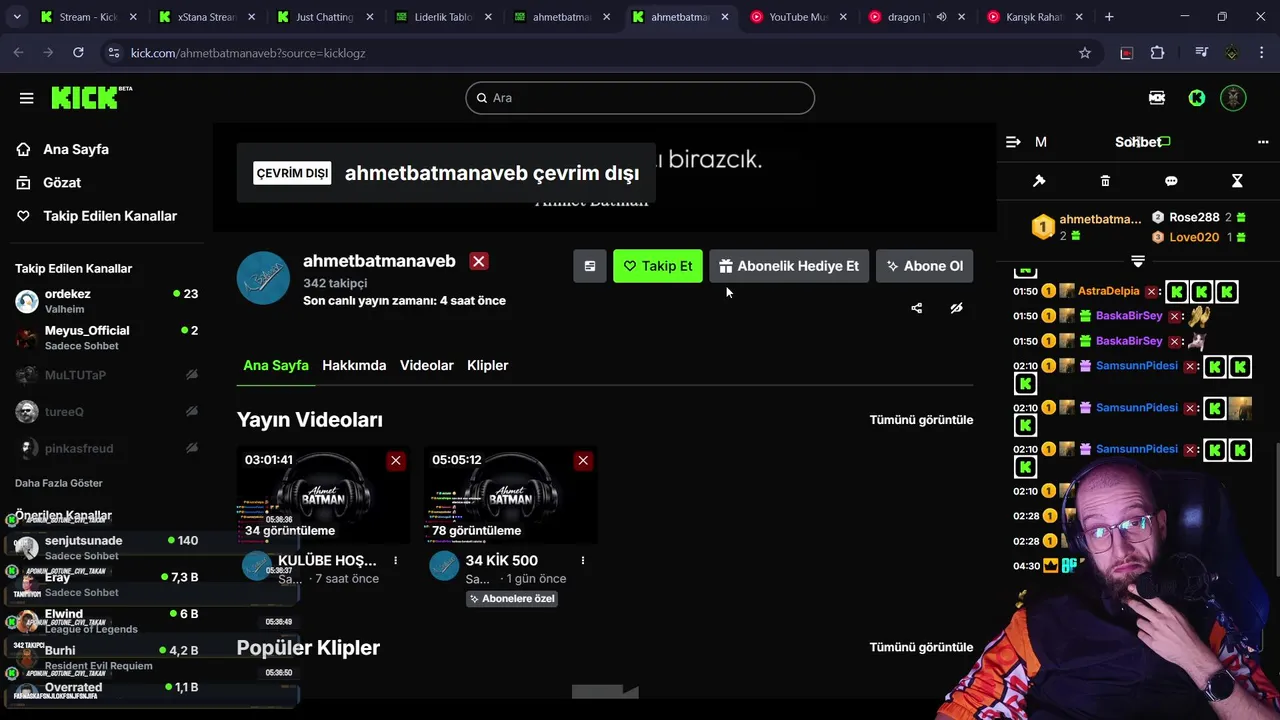Click the KCK icon in Kick header
Screen dimensions: 1280x720
pyautogui.click(x=1157, y=98)
